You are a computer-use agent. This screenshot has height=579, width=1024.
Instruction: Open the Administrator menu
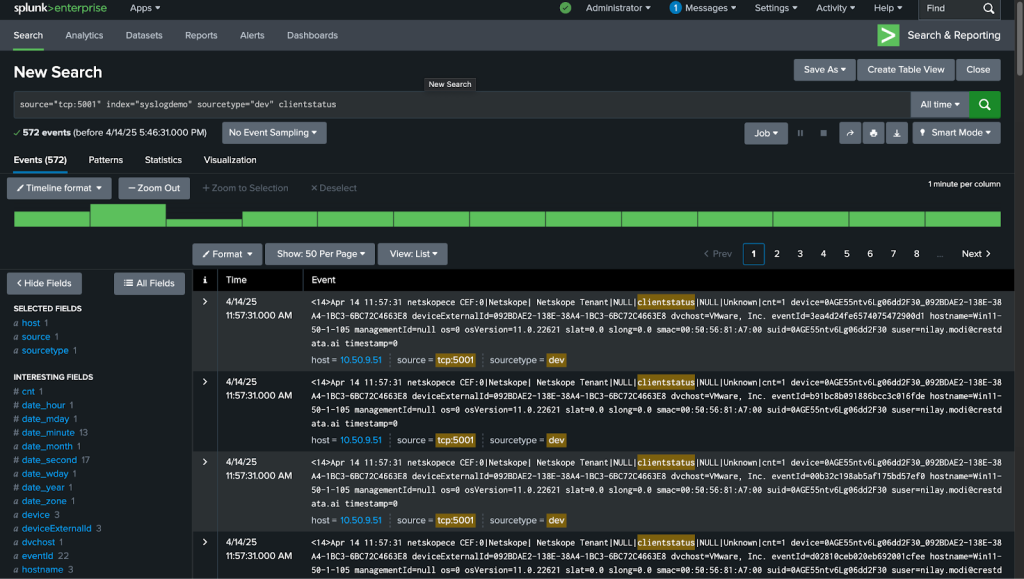[618, 8]
